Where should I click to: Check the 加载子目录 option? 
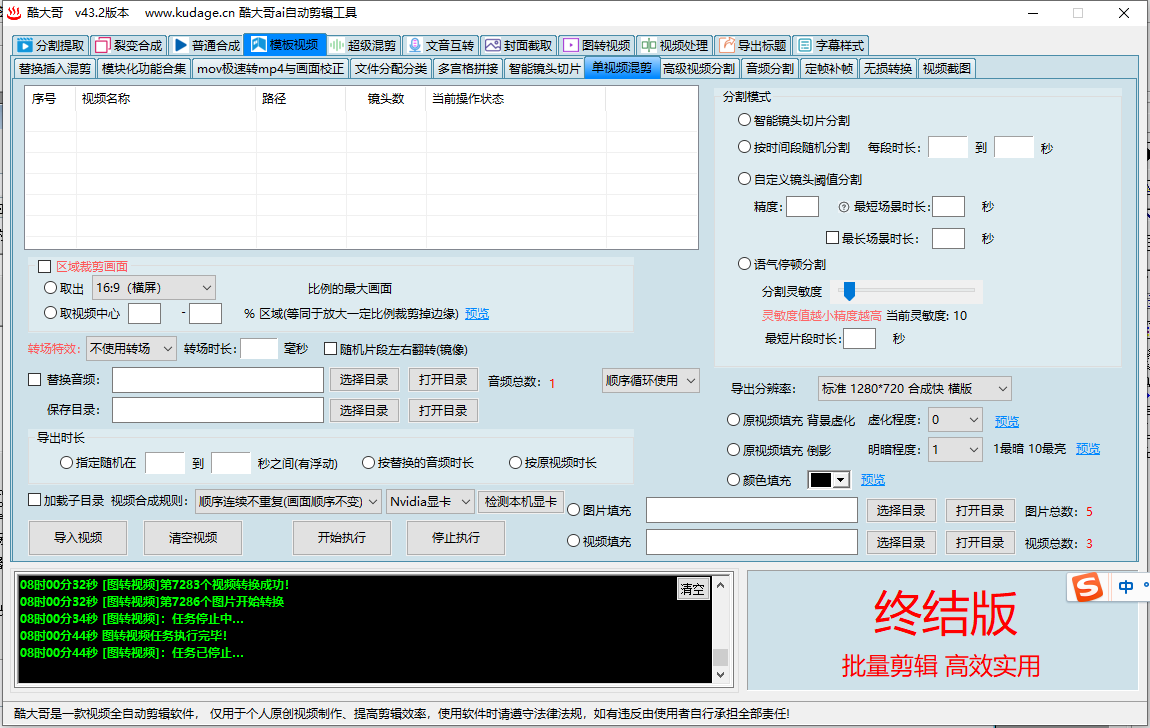click(34, 500)
